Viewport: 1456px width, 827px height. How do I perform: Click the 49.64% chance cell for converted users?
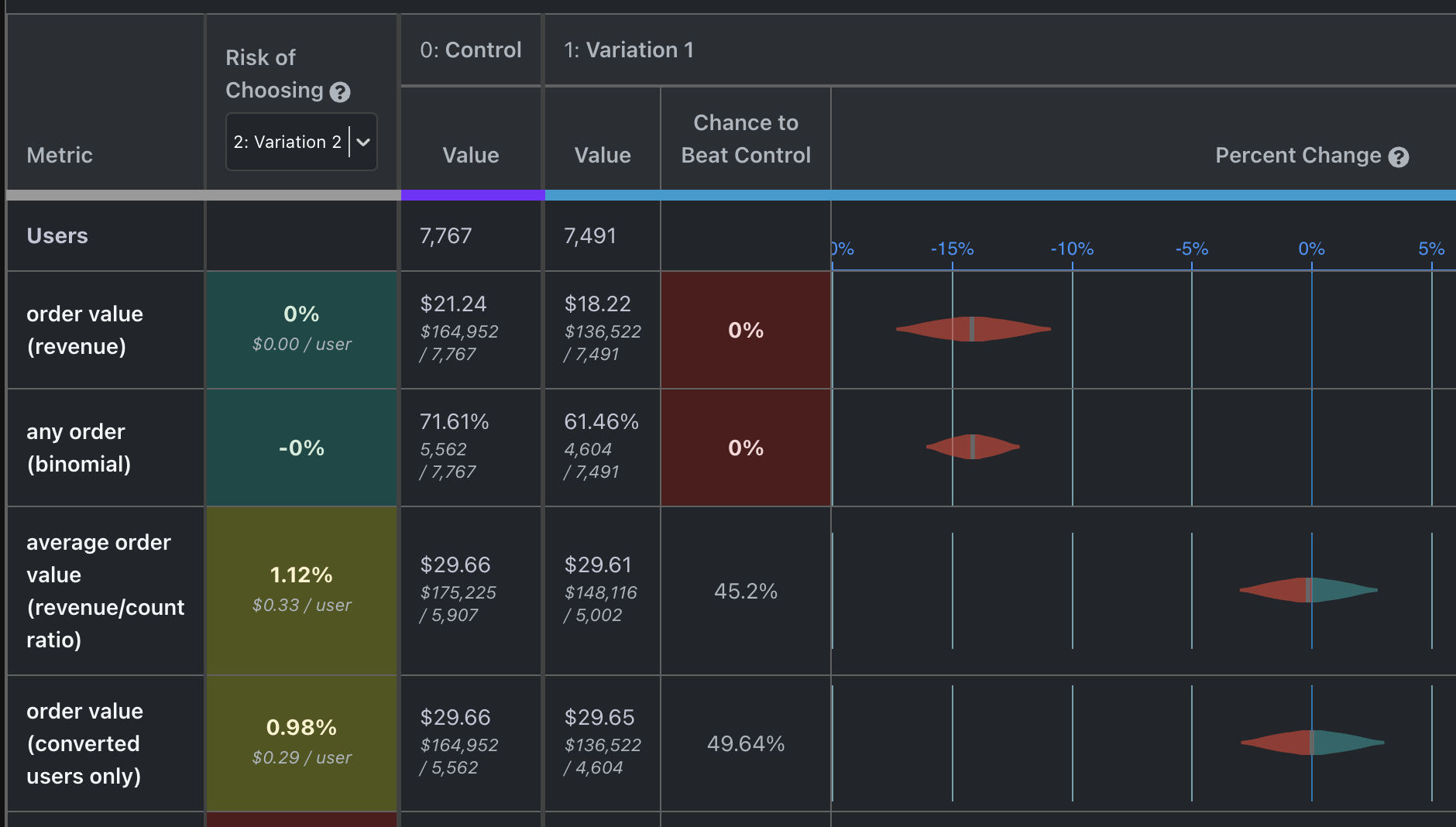tap(744, 743)
